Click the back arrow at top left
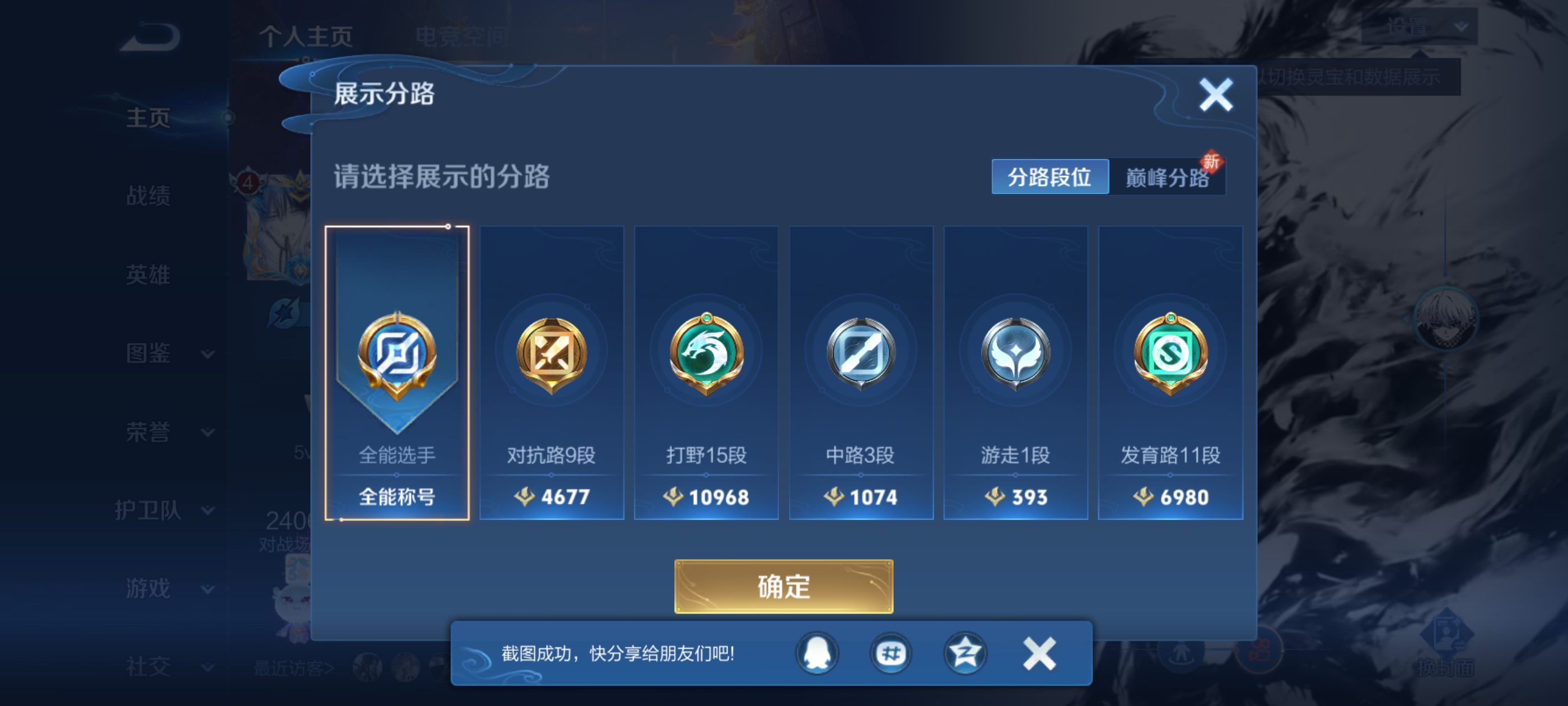The width and height of the screenshot is (1568, 706). 150,36
